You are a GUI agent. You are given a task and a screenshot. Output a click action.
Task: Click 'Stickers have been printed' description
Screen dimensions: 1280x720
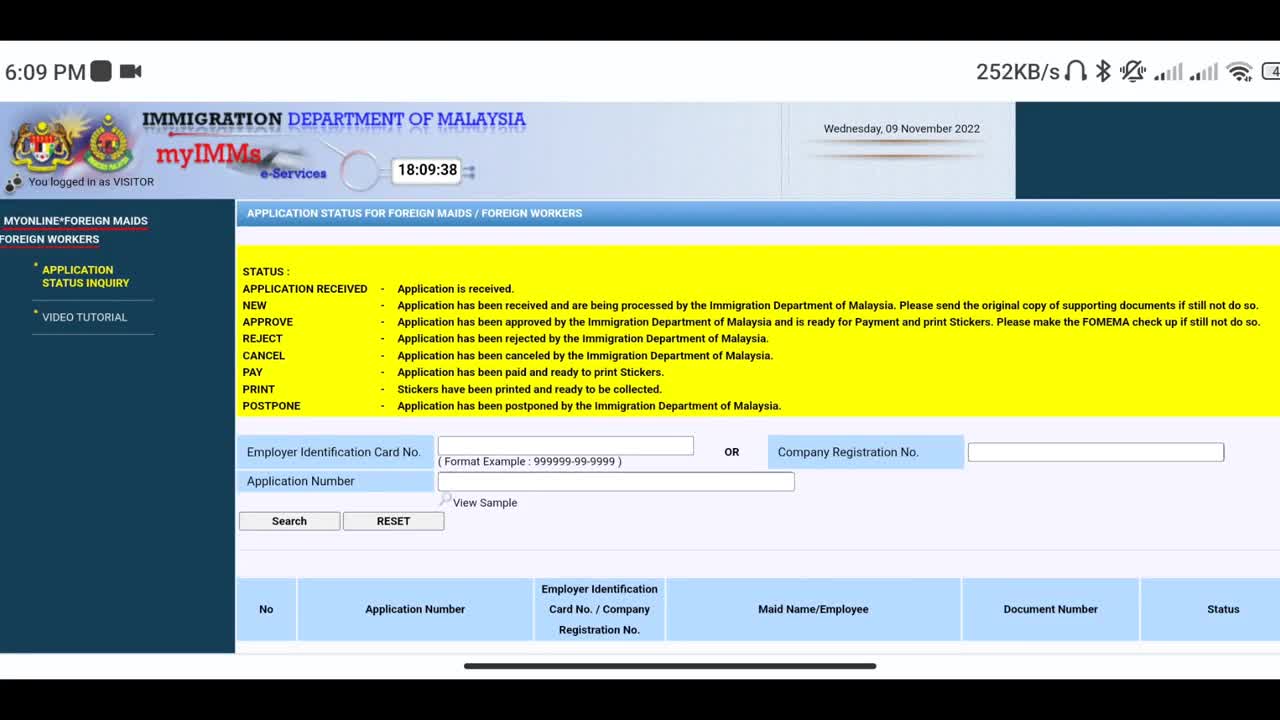tap(529, 389)
